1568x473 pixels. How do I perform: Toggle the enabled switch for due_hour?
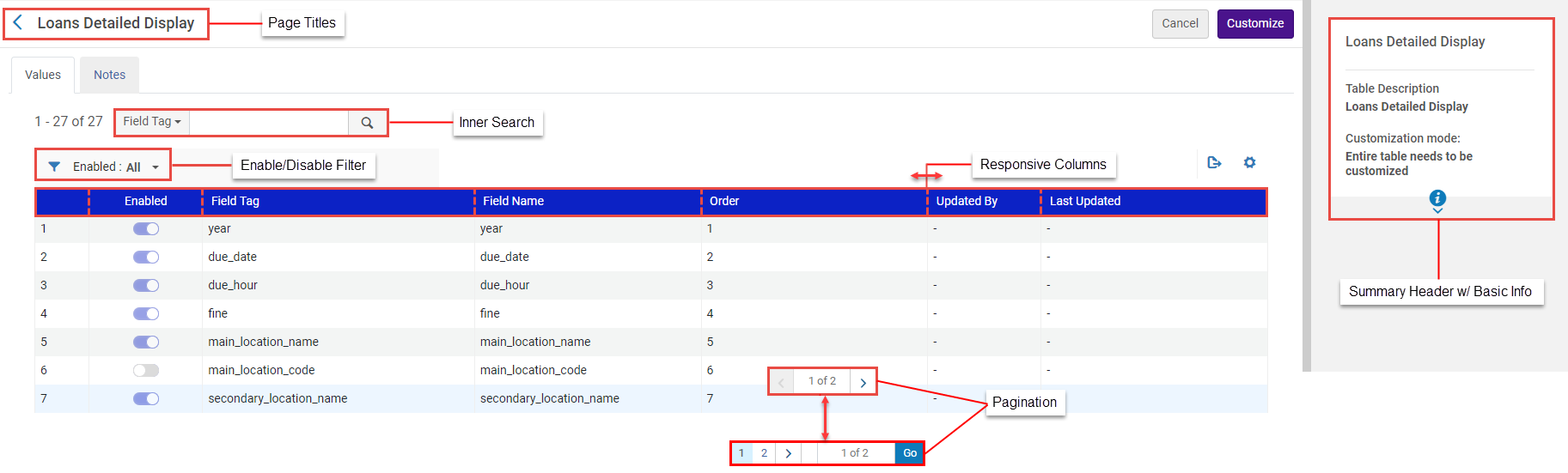(x=146, y=285)
